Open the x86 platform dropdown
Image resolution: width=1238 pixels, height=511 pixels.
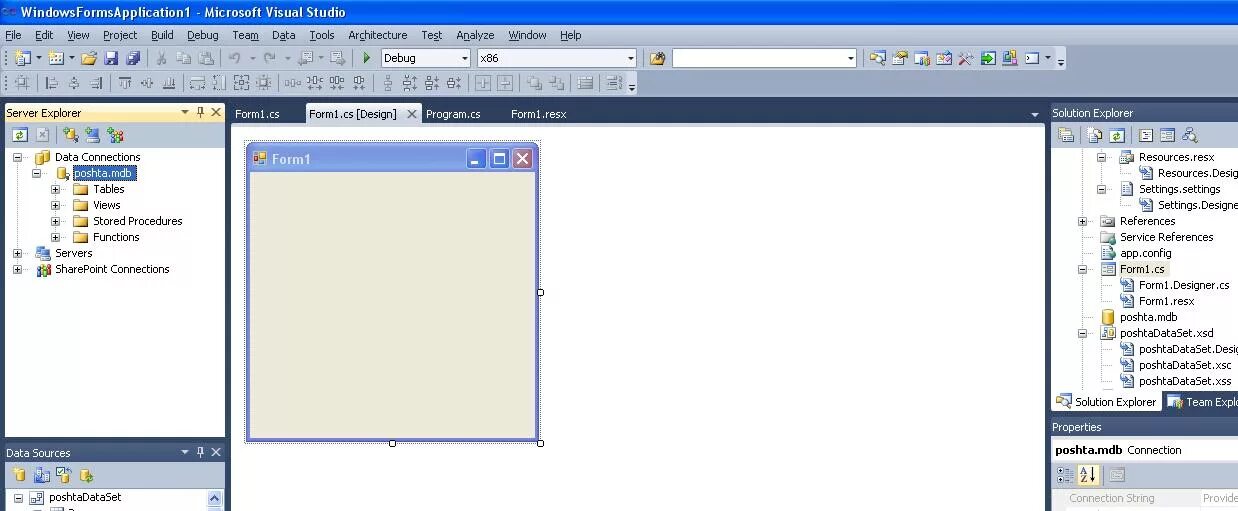pos(630,58)
